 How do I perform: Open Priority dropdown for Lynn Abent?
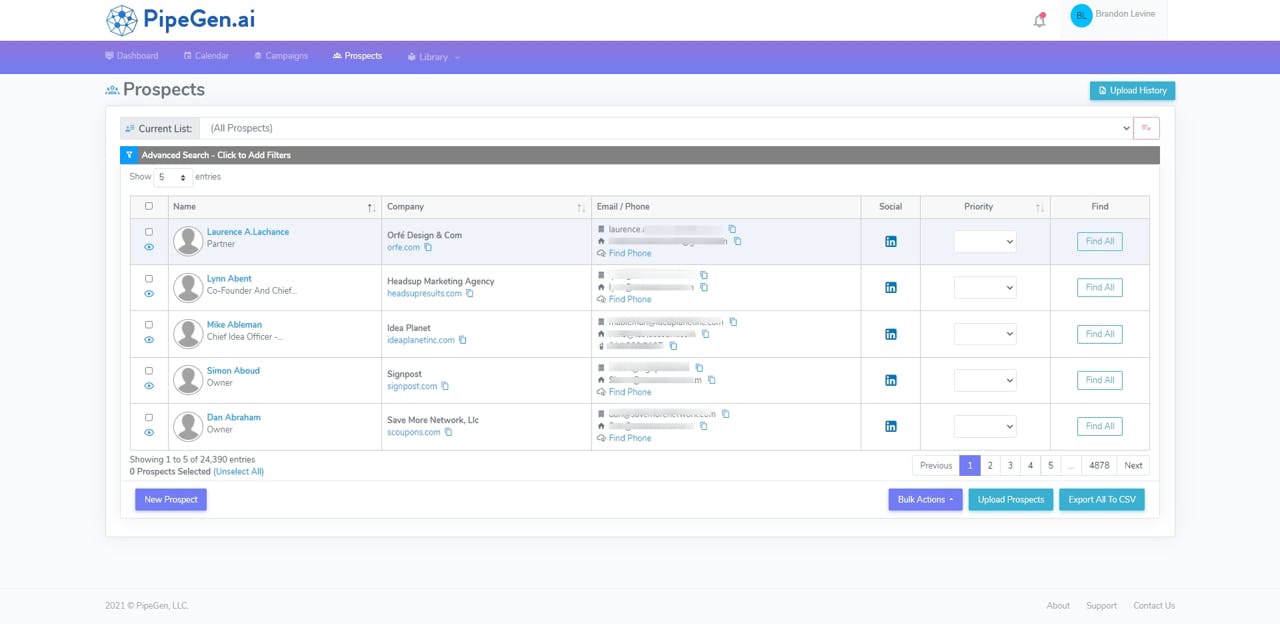(x=985, y=287)
